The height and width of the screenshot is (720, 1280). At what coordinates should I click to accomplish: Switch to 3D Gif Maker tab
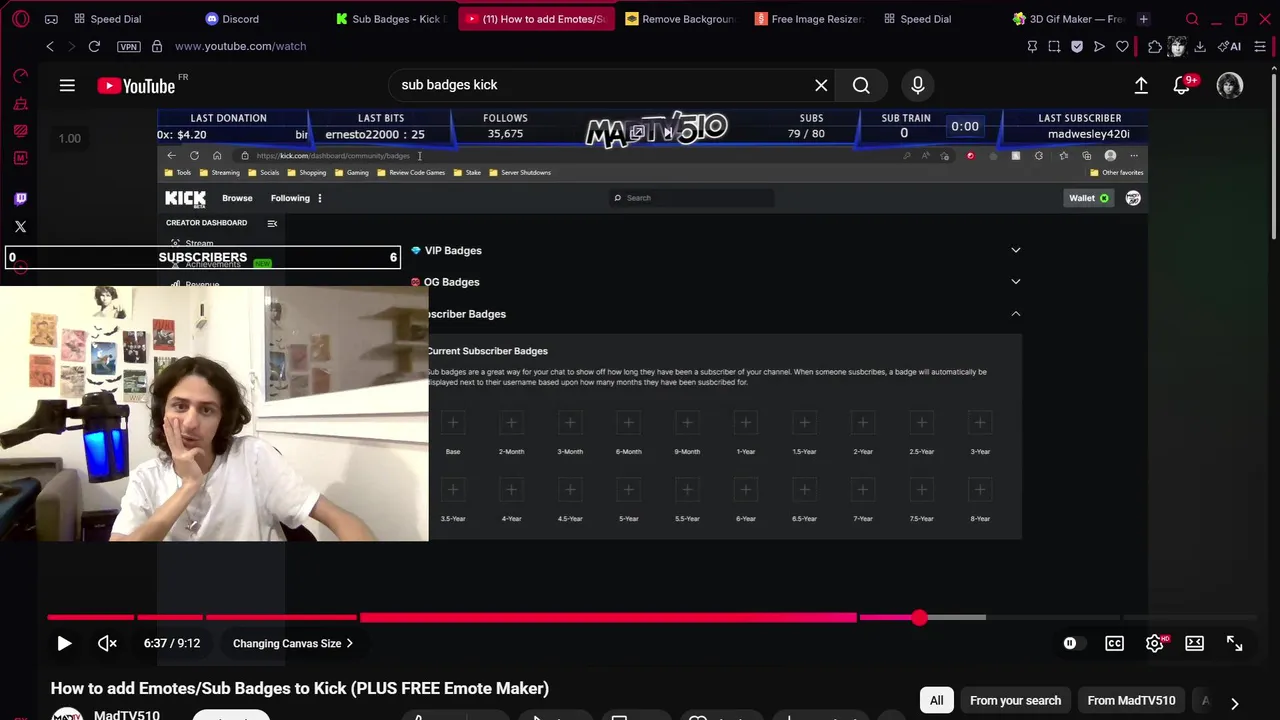point(1068,19)
